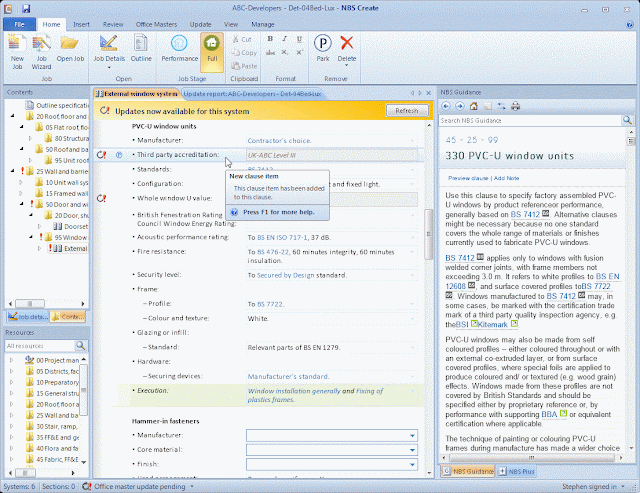
Task: Open the Kitemark link
Action: point(492,324)
